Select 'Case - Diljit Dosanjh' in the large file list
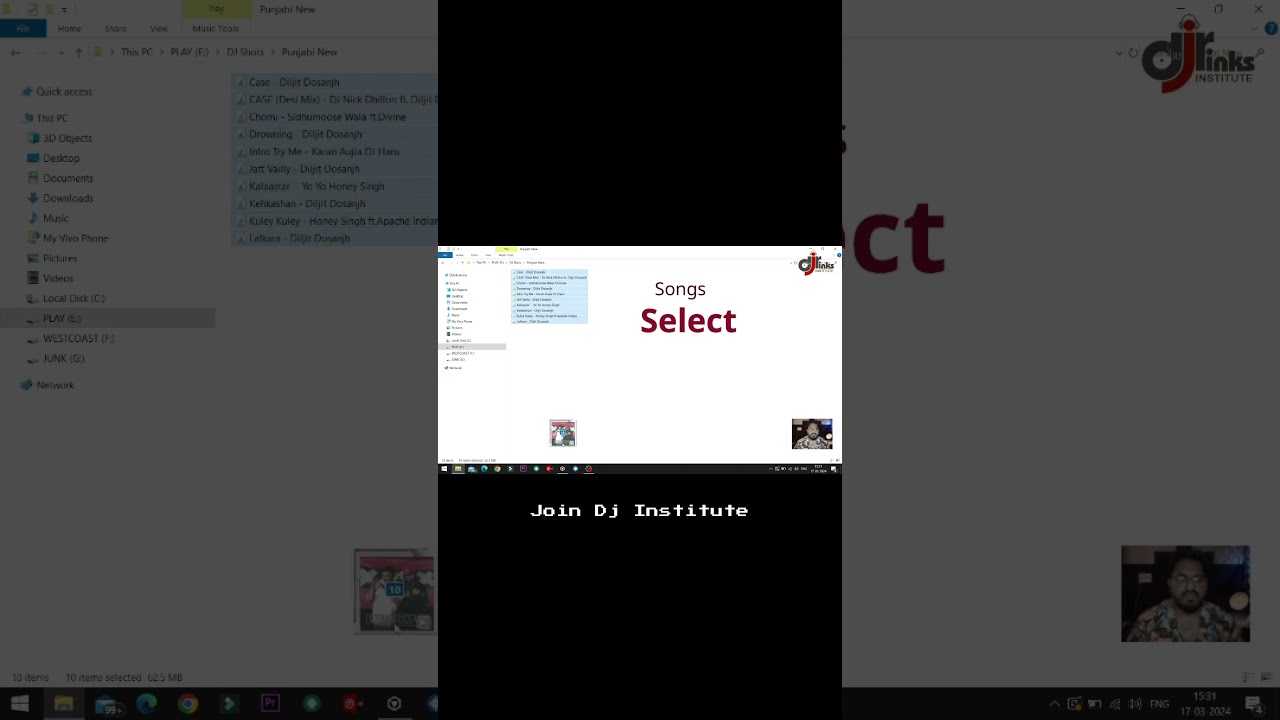The height and width of the screenshot is (720, 1280). [334, 82]
